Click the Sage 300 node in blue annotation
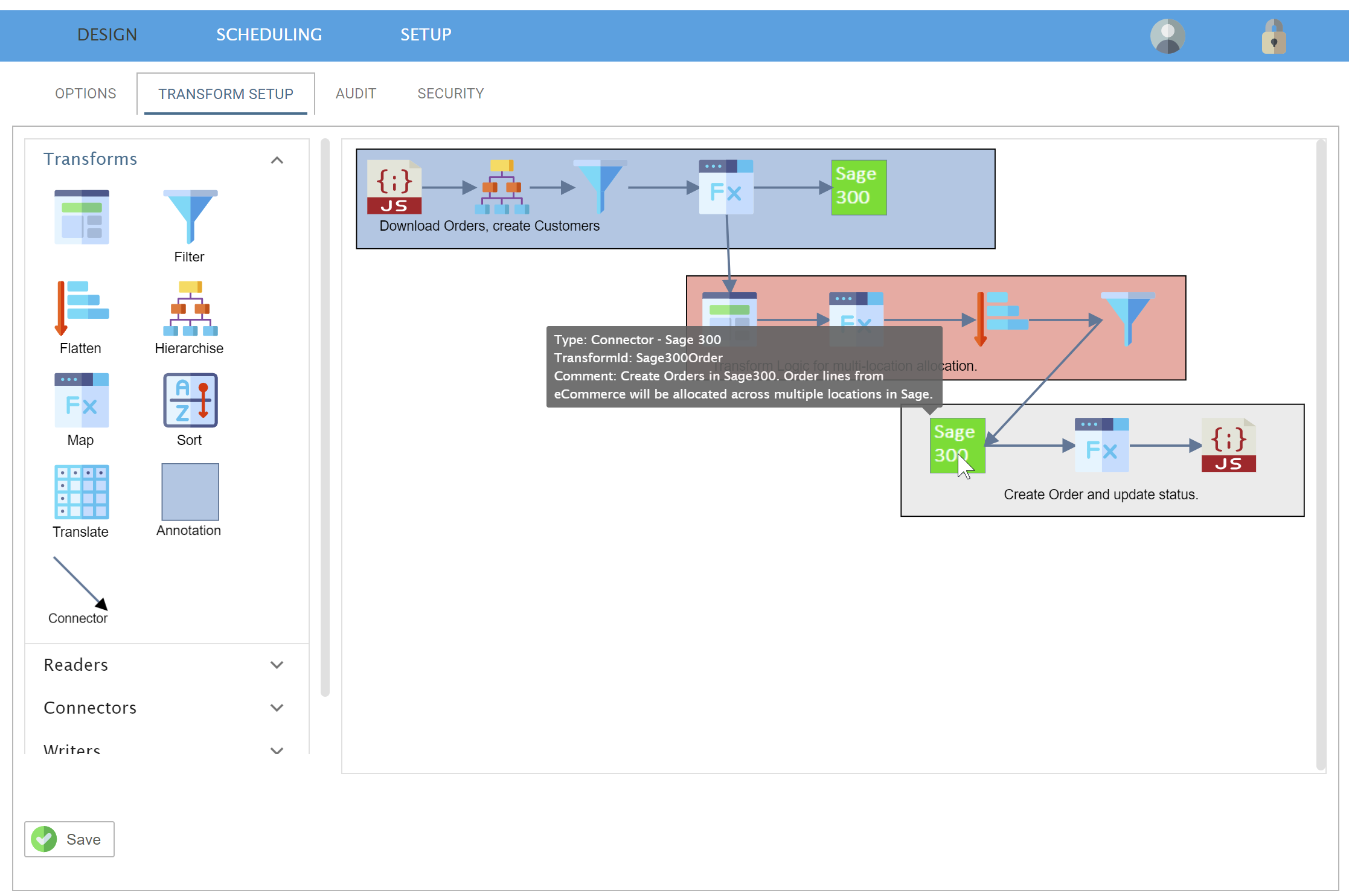The height and width of the screenshot is (896, 1349). (x=859, y=187)
